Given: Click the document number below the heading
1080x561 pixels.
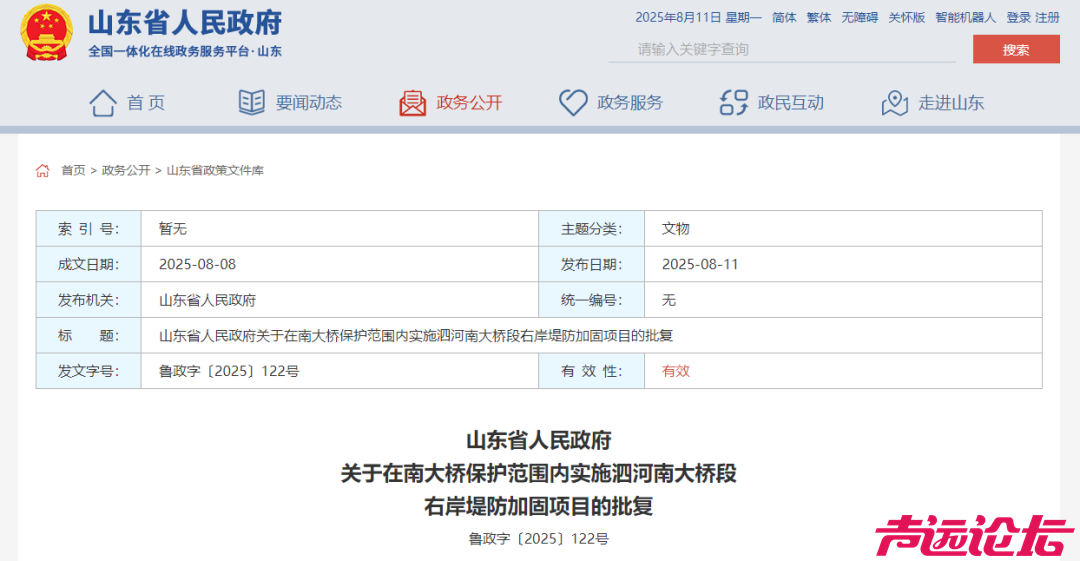Looking at the screenshot, I should coord(539,539).
